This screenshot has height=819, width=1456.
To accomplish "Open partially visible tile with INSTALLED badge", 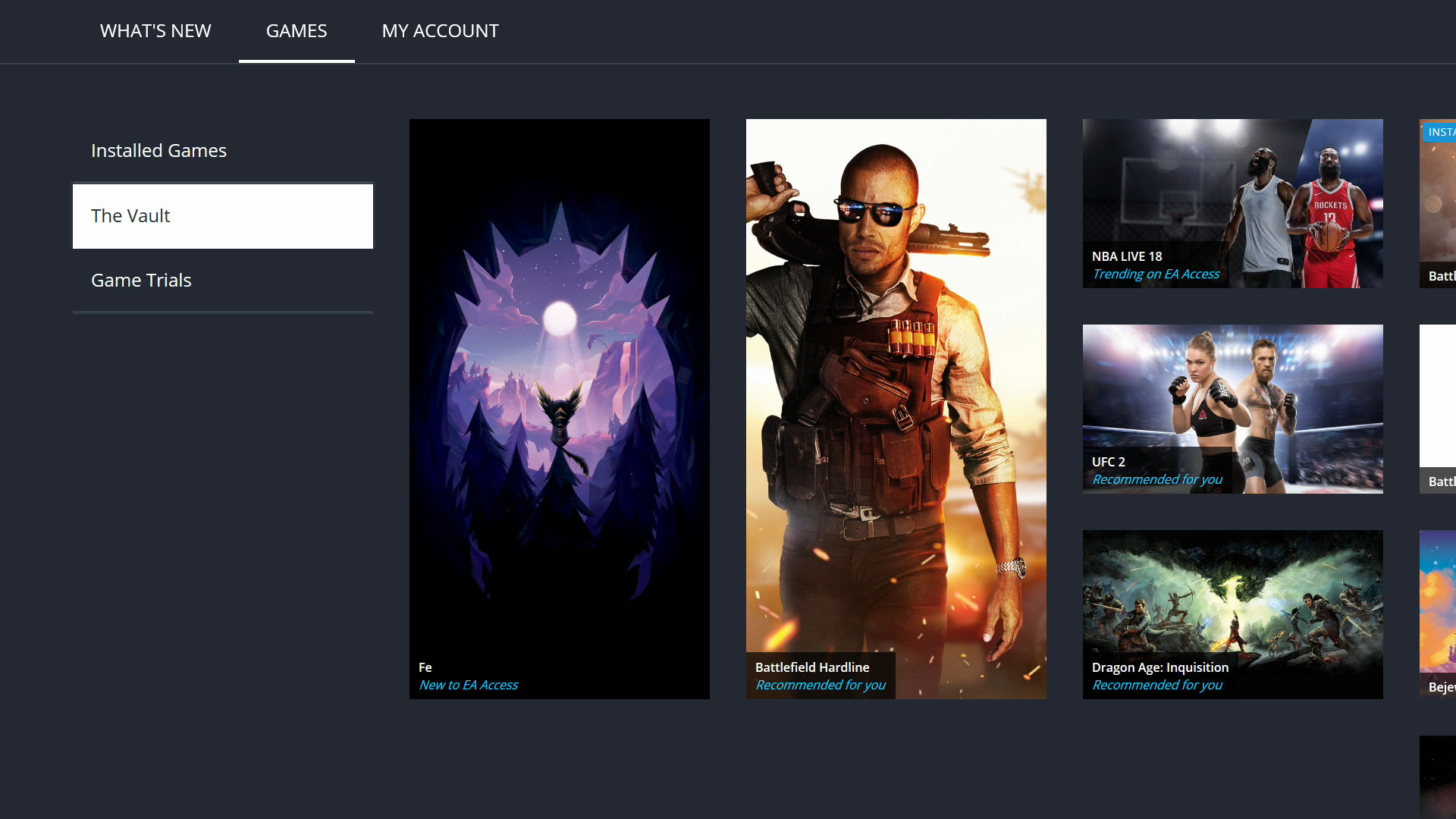I will click(x=1438, y=205).
